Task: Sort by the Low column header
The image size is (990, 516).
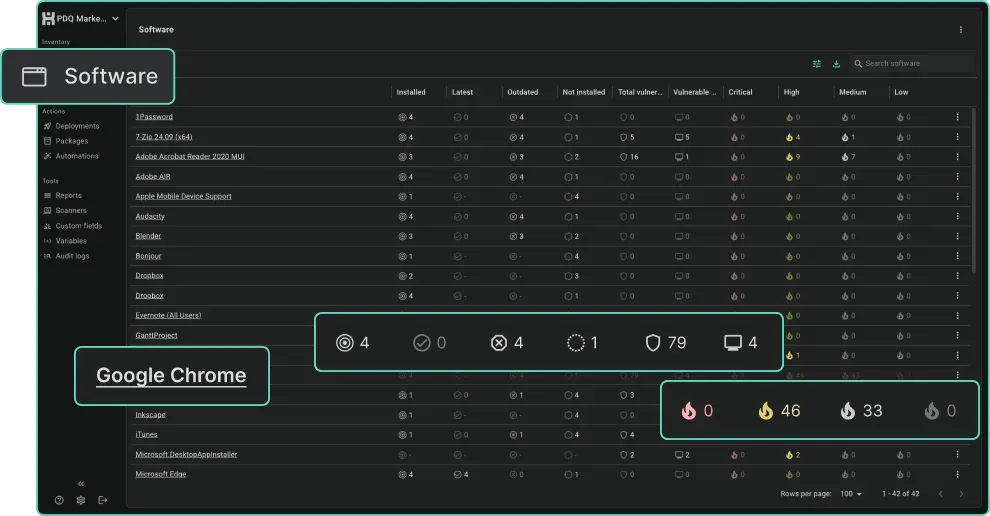Action: (901, 92)
